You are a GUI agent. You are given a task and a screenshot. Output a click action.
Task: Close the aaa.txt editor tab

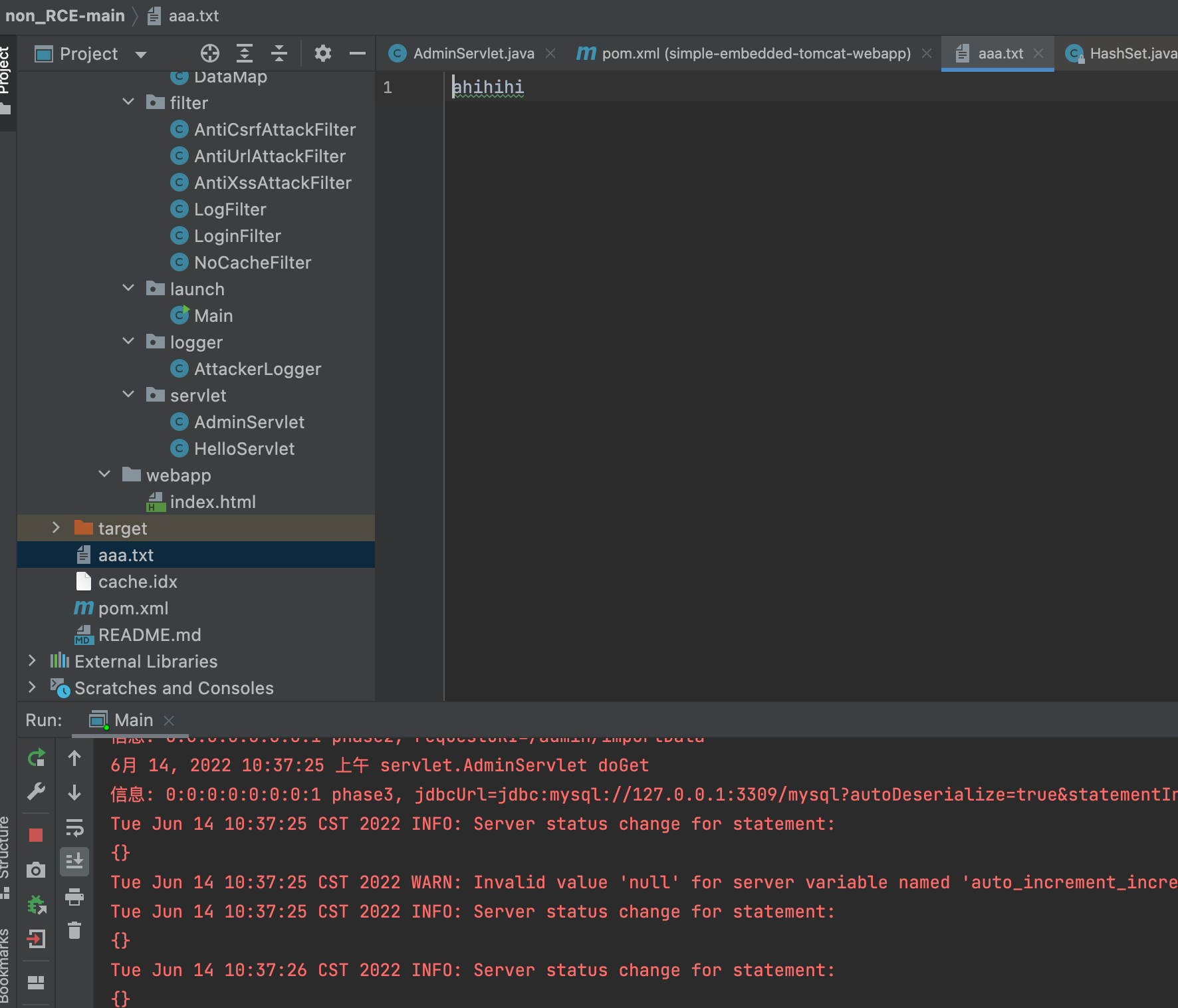pyautogui.click(x=1038, y=53)
